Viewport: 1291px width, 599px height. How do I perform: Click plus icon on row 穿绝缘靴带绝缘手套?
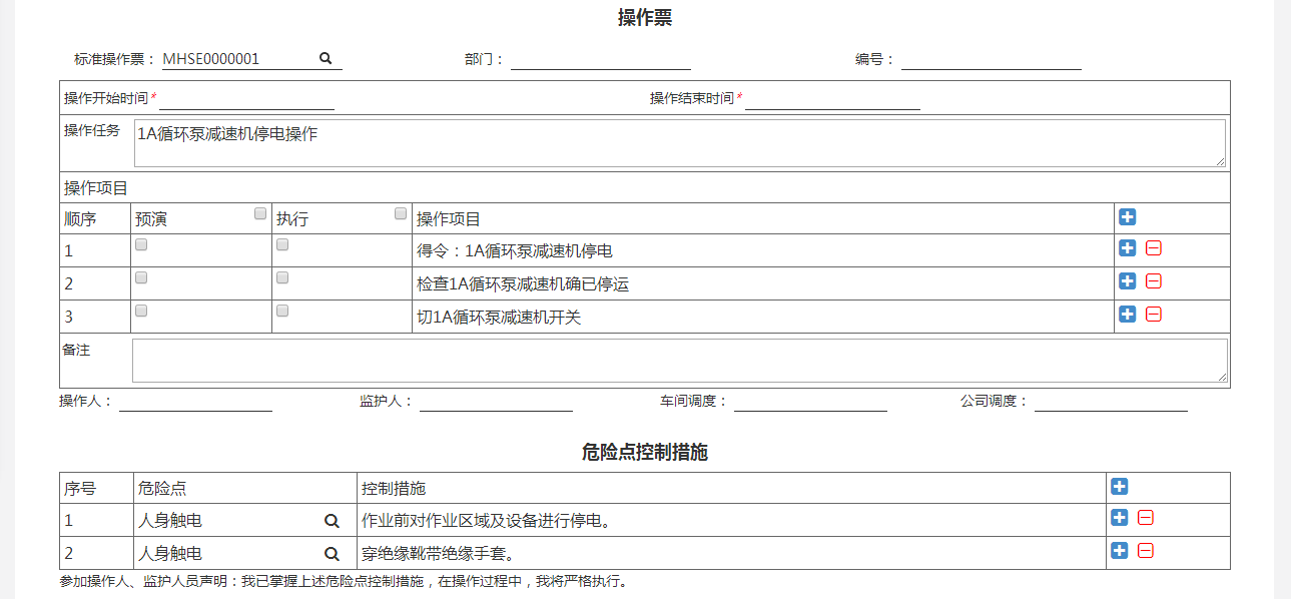pyautogui.click(x=1120, y=551)
